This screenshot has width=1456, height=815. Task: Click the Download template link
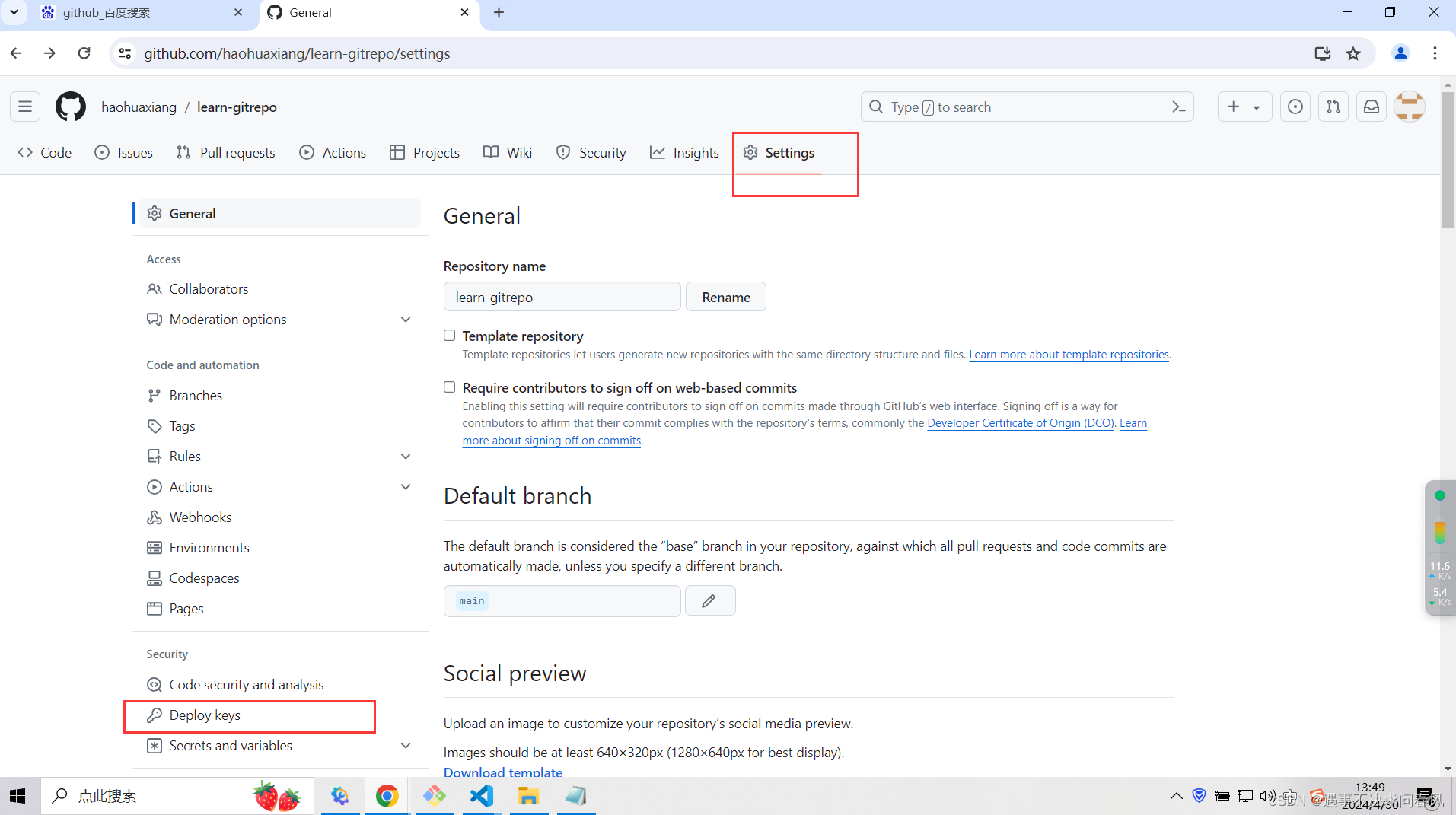tap(503, 772)
